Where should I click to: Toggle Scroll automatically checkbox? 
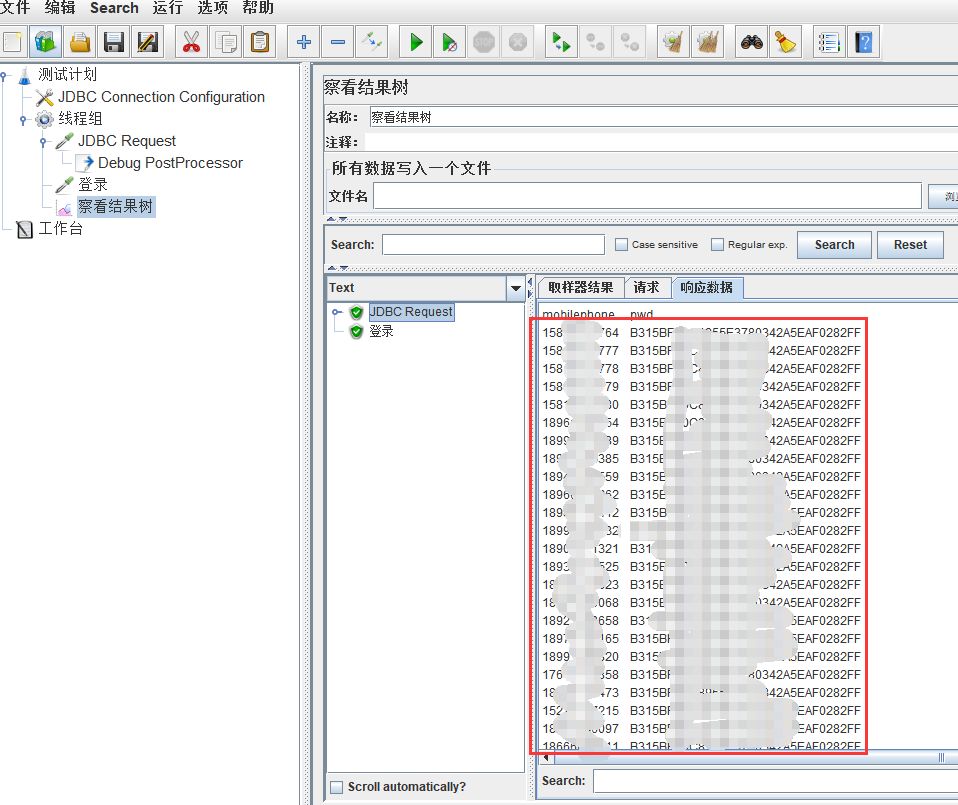click(336, 787)
